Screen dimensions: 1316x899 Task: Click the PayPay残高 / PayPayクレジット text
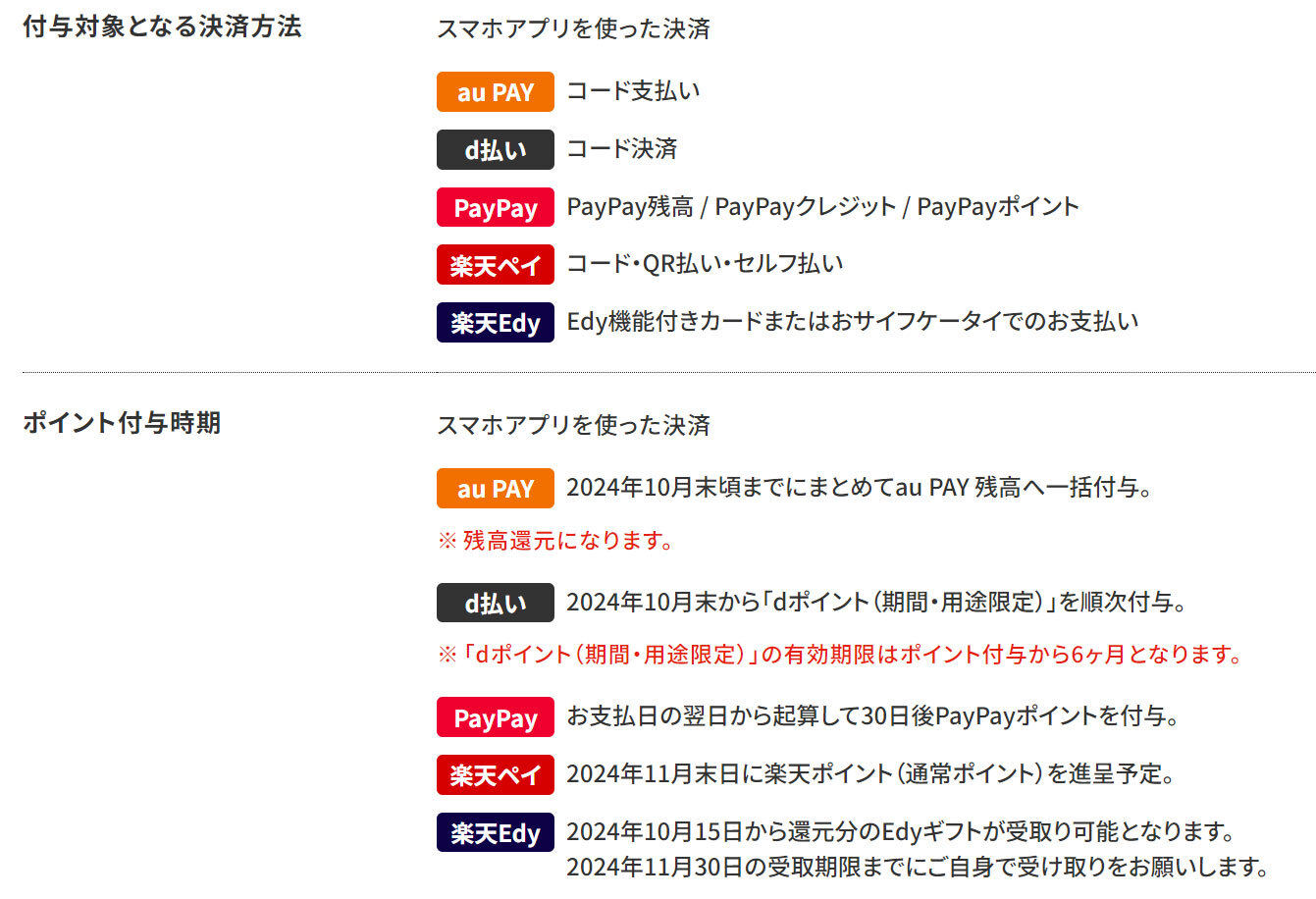(822, 207)
